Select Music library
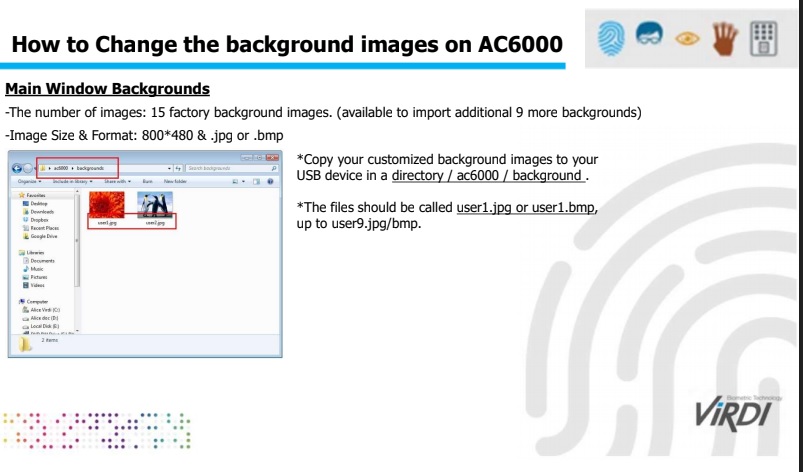Screen dimensions: 803x472 33,269
